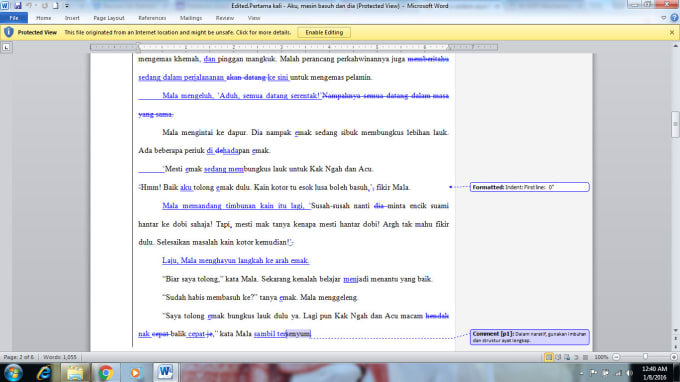Viewport: 680px width, 382px height.
Task: Switch to the Insert ribbon tab
Action: pyautogui.click(x=72, y=18)
